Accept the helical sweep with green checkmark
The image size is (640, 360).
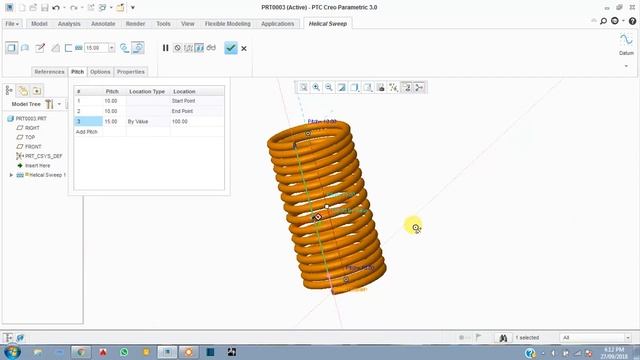[231, 48]
